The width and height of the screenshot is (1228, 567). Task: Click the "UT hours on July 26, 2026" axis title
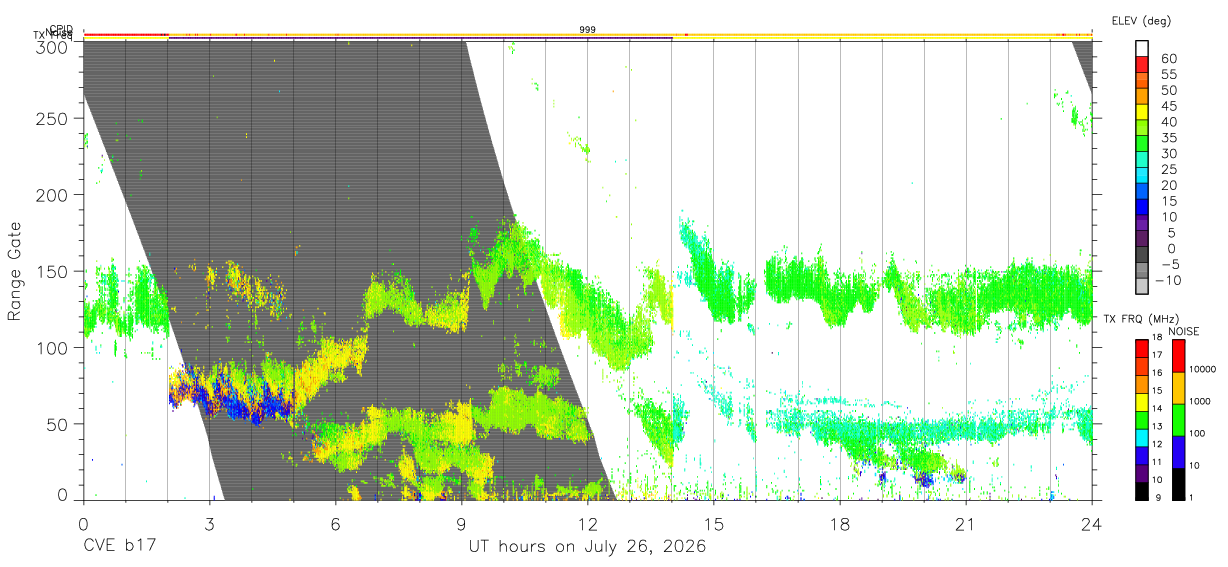pos(587,547)
